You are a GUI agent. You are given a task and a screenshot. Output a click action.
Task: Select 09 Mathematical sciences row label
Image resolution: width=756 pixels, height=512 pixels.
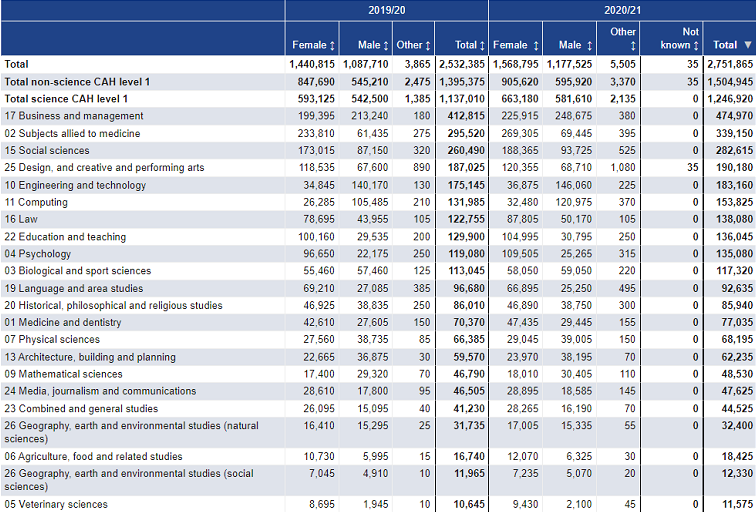[63, 374]
